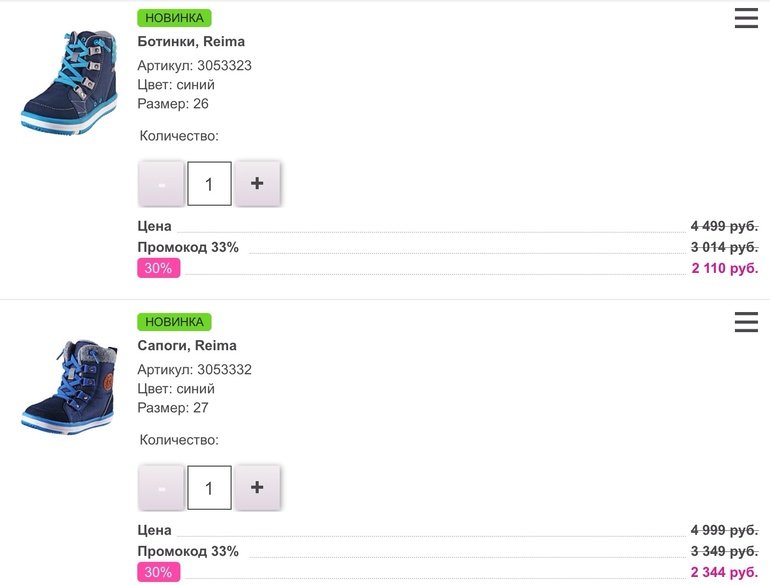Screen dimensions: 770x585
Task: Click the final price 2 110 руб.
Action: coord(724,268)
